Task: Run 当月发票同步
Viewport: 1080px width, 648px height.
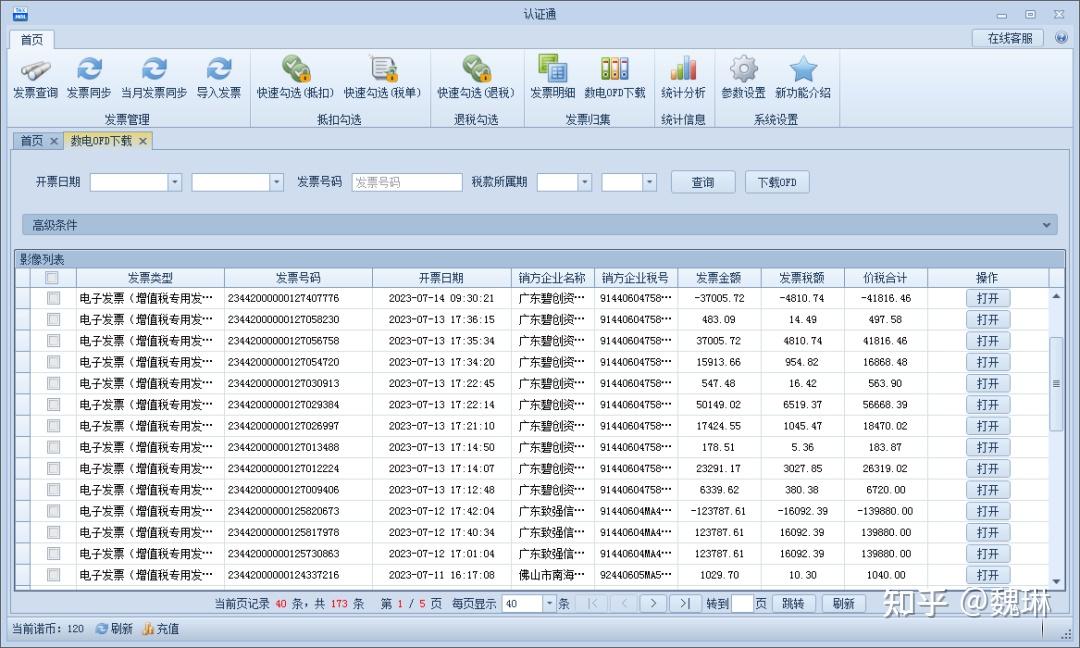Action: click(154, 78)
